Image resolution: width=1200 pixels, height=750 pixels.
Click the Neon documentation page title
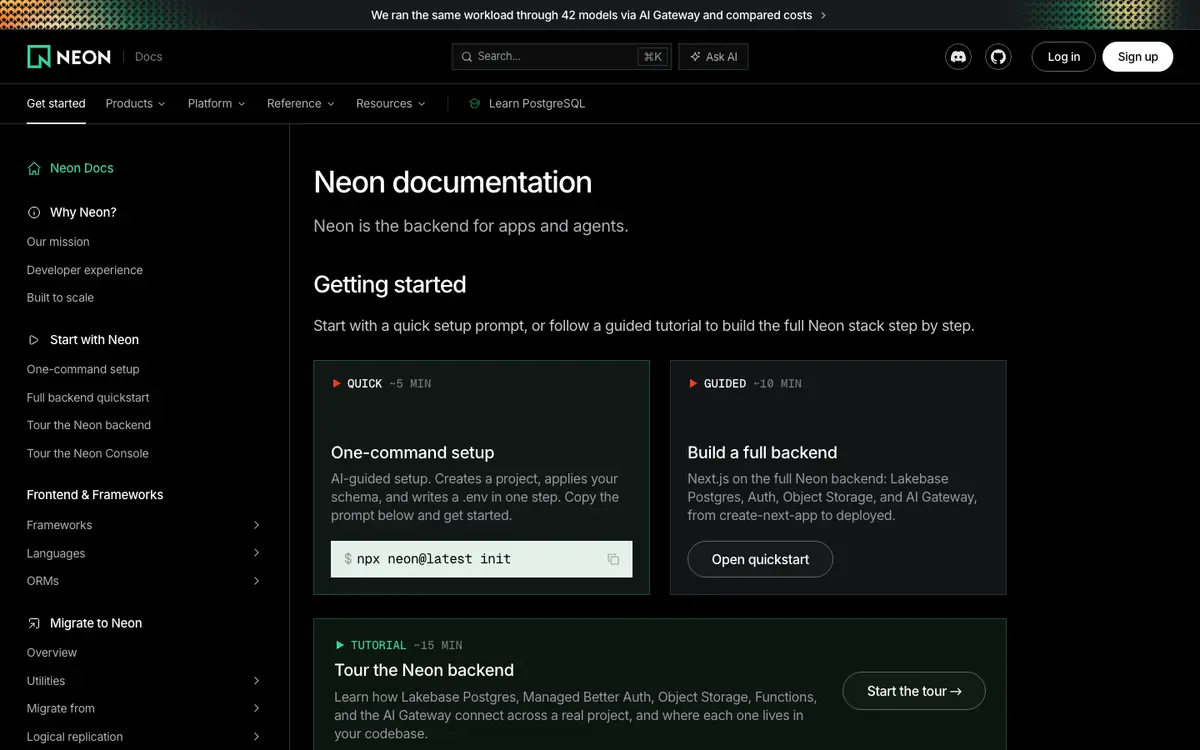coord(453,182)
